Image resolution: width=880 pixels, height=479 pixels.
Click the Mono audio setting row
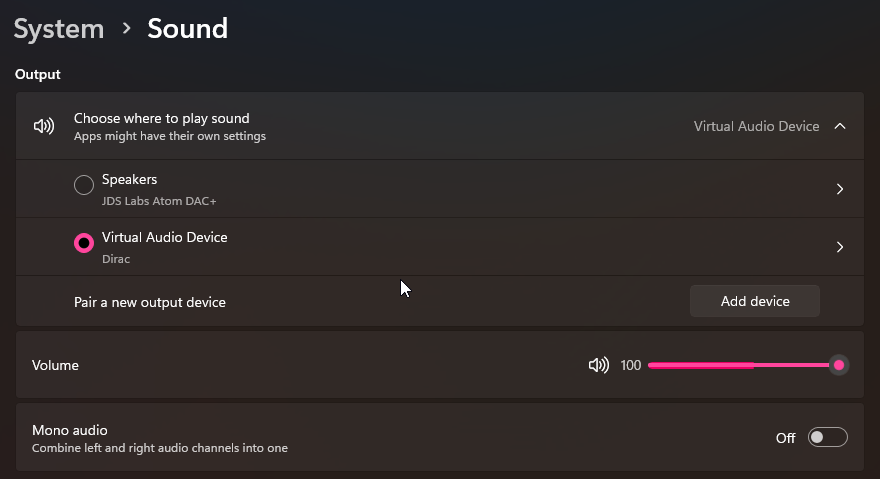click(x=439, y=437)
